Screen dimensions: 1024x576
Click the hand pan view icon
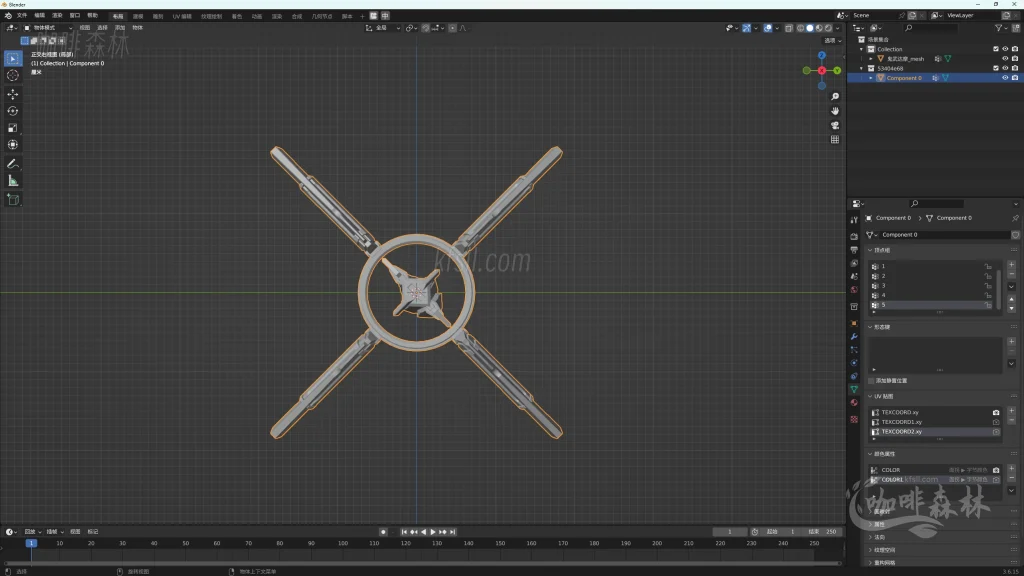[835, 110]
